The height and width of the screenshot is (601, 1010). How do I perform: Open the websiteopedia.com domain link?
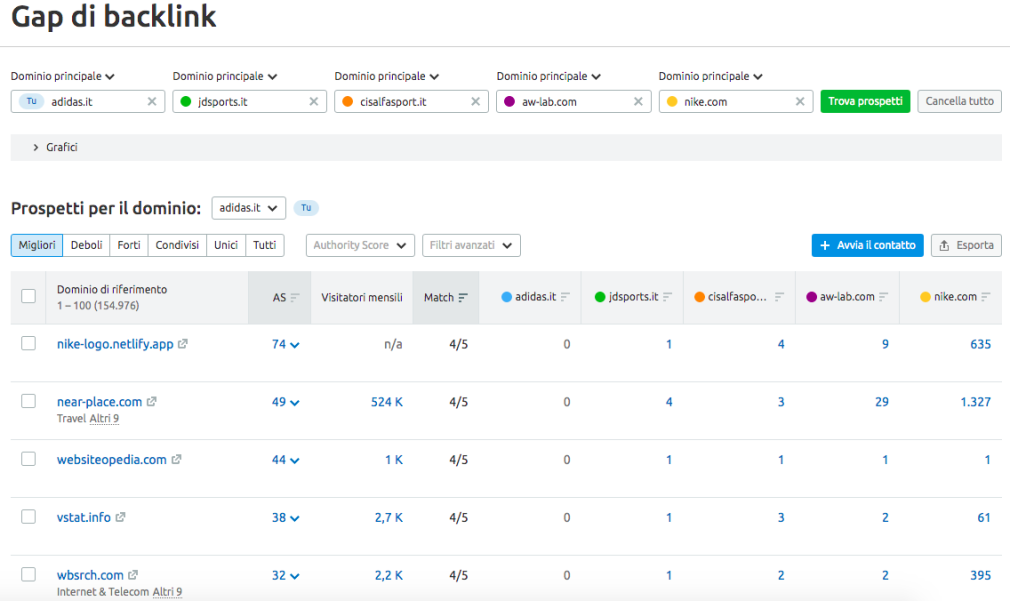111,459
